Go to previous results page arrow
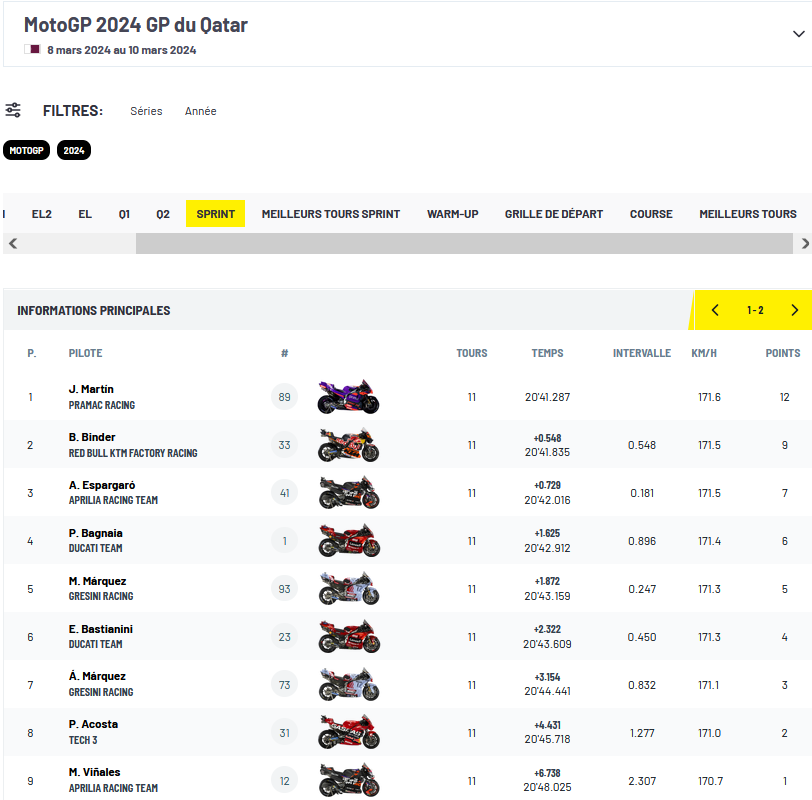 pyautogui.click(x=716, y=310)
